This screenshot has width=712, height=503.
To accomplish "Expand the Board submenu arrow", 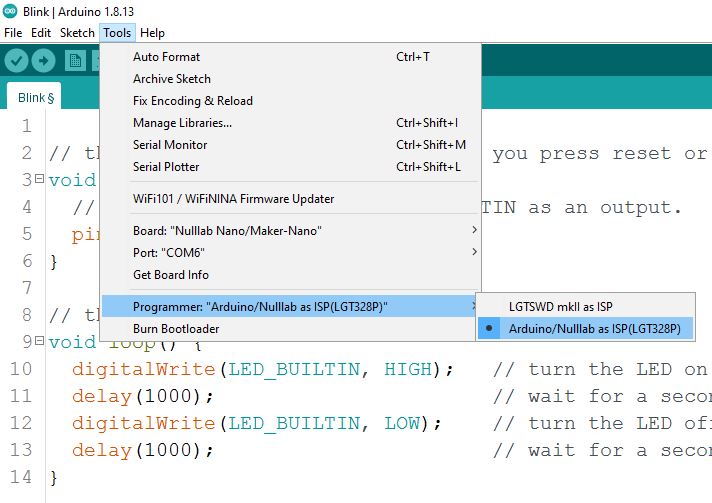I will [474, 231].
